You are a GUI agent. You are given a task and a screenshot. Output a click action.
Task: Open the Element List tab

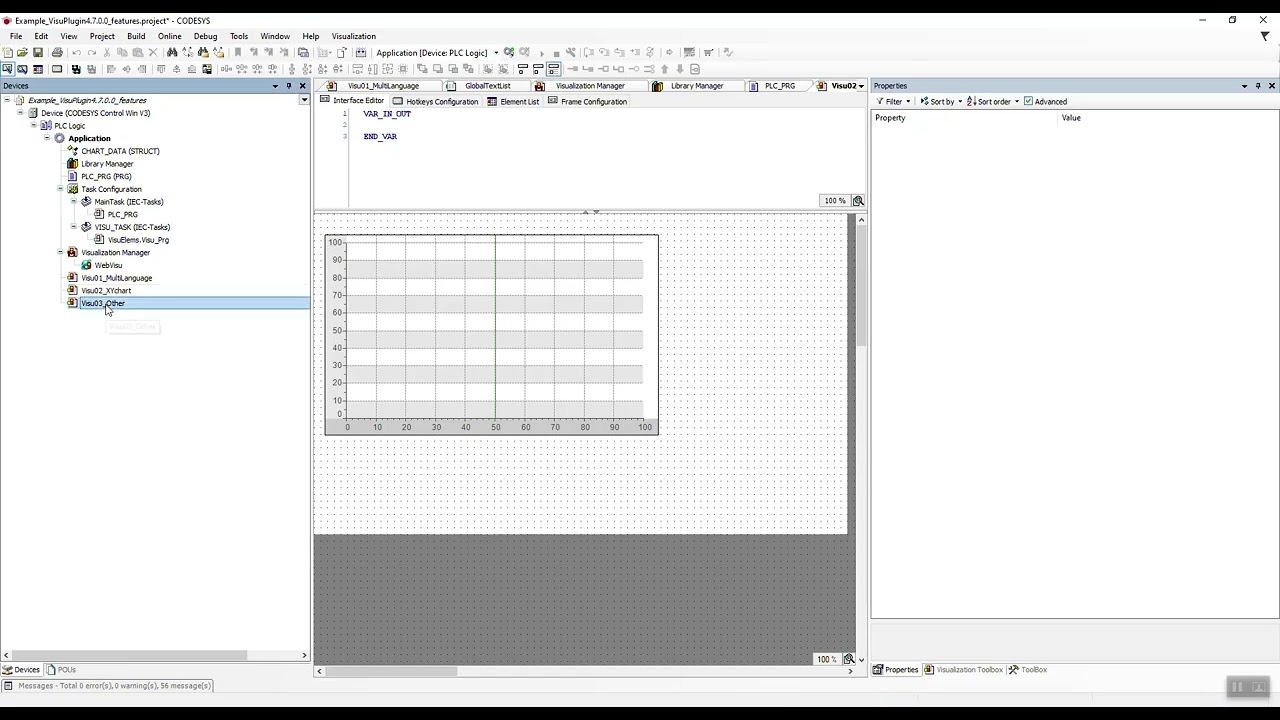[513, 101]
